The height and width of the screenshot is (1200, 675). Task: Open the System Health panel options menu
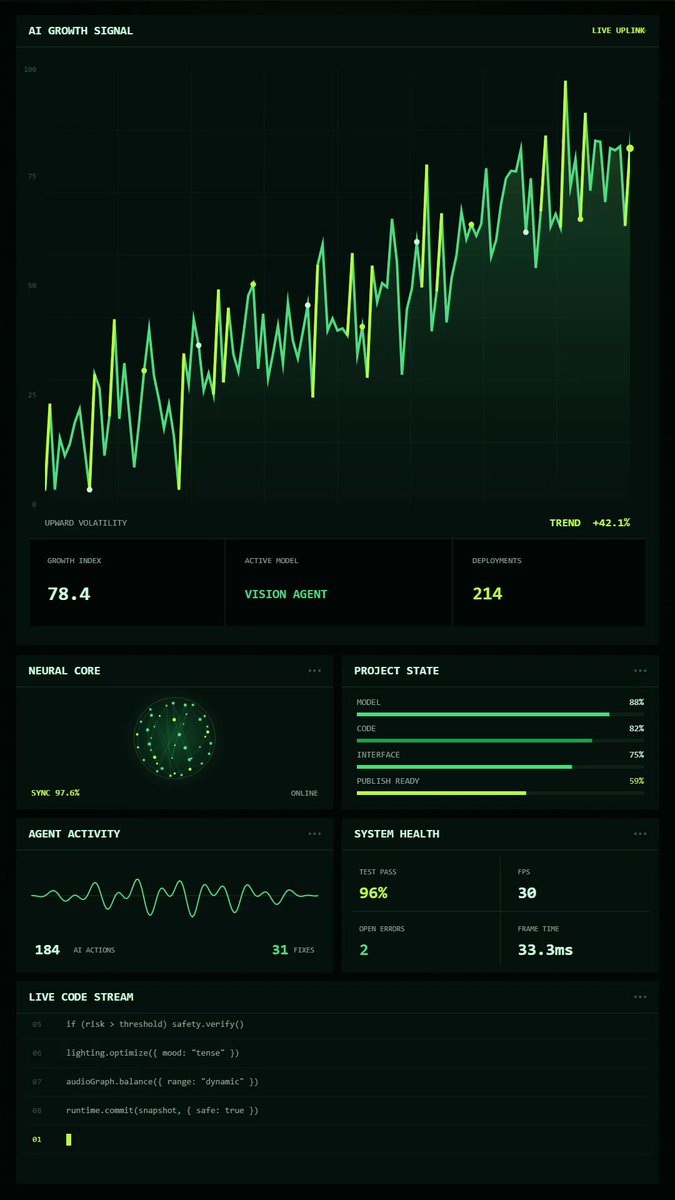coord(640,834)
